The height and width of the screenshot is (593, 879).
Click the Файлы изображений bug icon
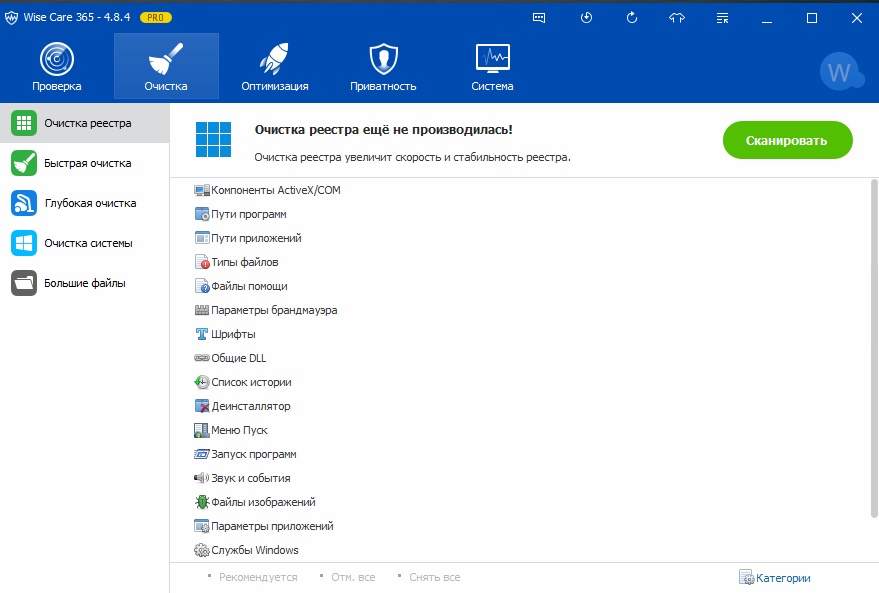(x=202, y=502)
